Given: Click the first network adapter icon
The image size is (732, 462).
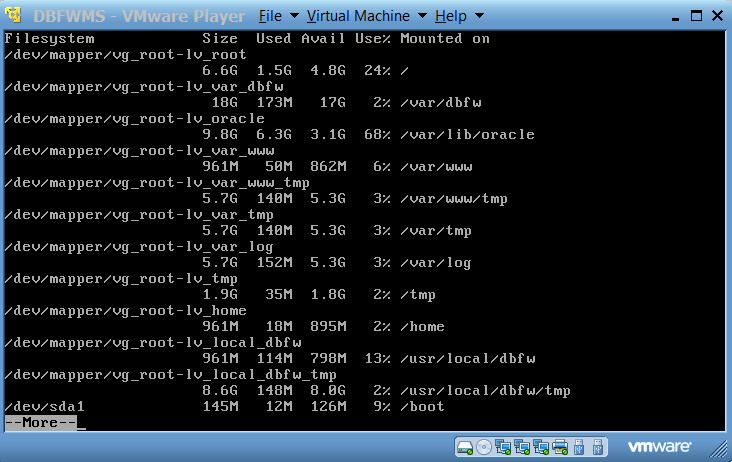Looking at the screenshot, I should (503, 446).
